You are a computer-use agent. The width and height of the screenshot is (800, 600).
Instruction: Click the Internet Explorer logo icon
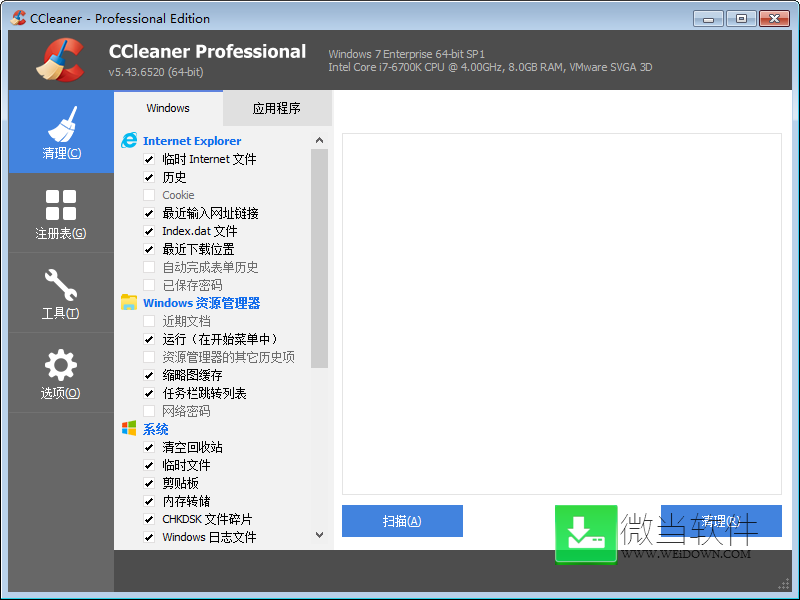129,141
